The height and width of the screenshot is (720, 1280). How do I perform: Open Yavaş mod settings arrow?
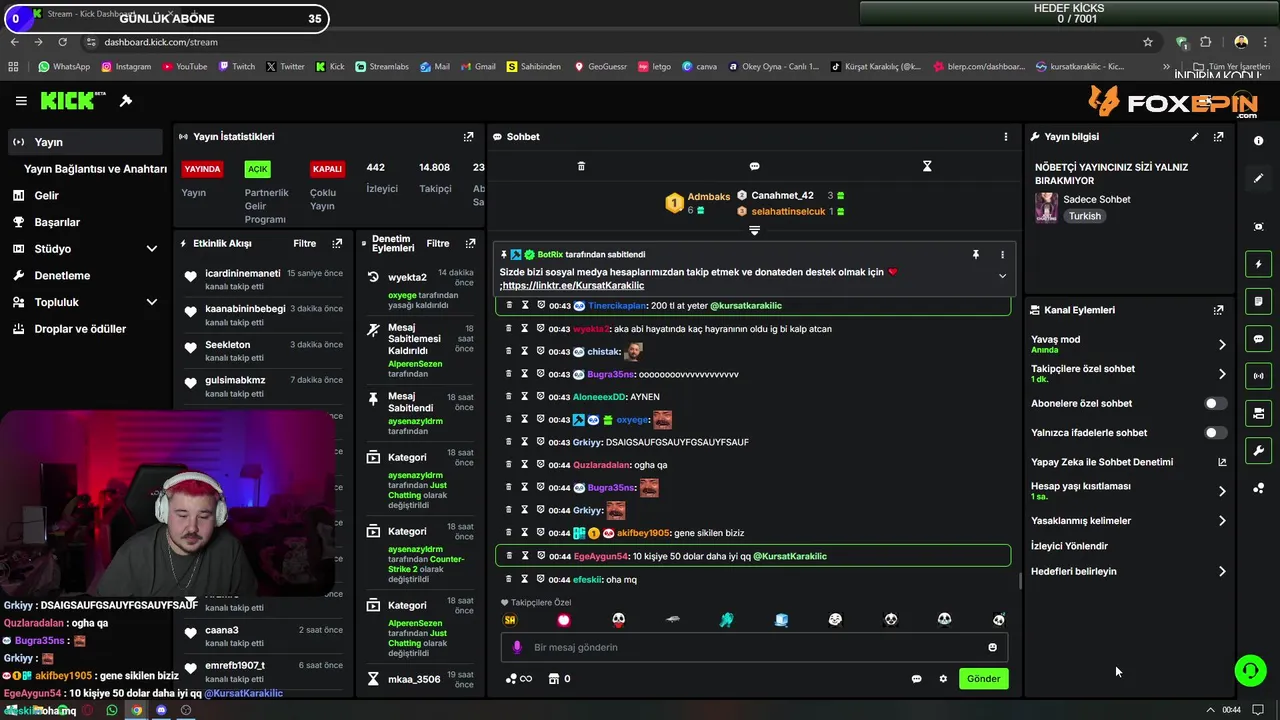coord(1222,345)
